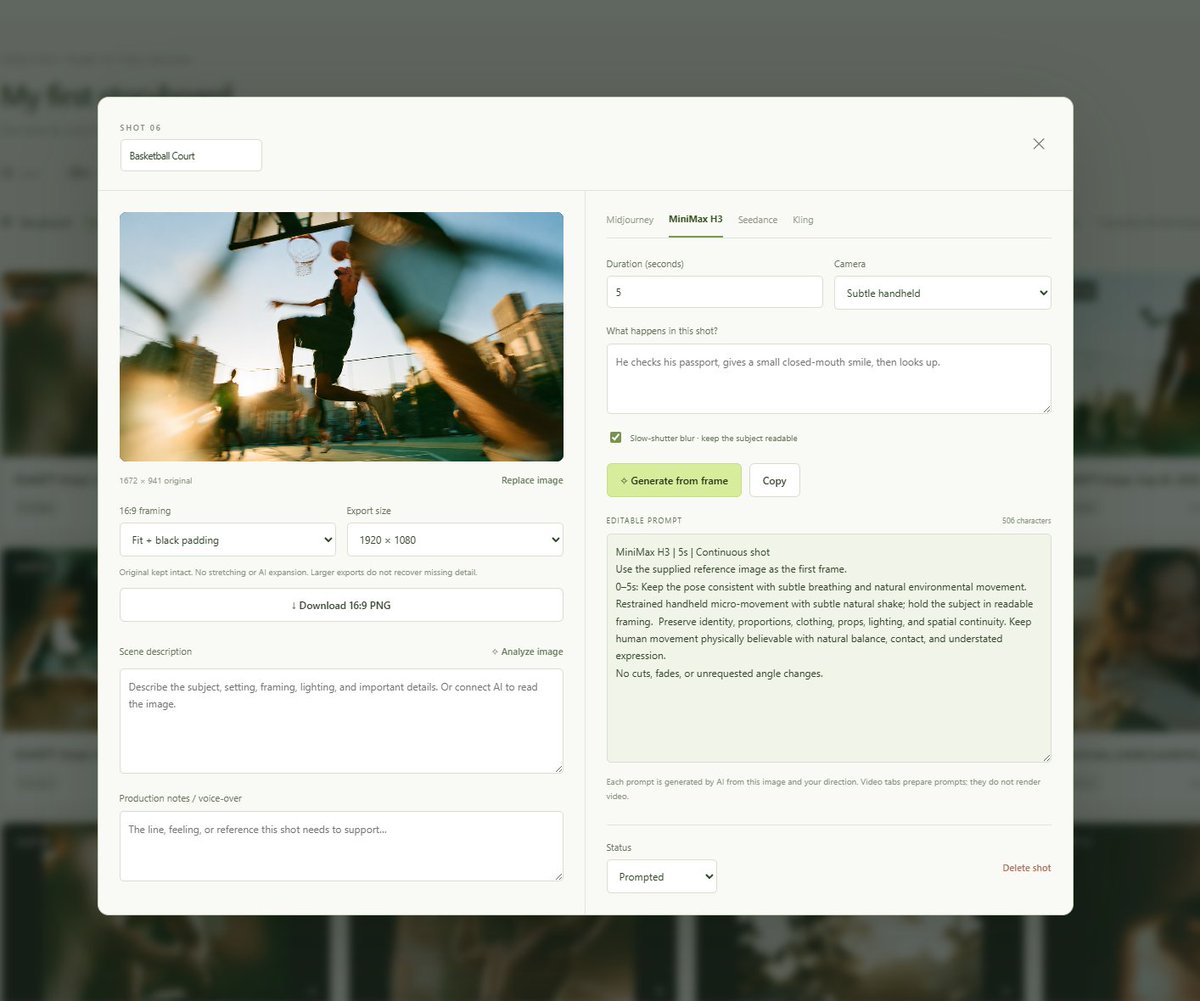Open the Status dropdown
Image resolution: width=1200 pixels, height=1001 pixels.
[661, 876]
